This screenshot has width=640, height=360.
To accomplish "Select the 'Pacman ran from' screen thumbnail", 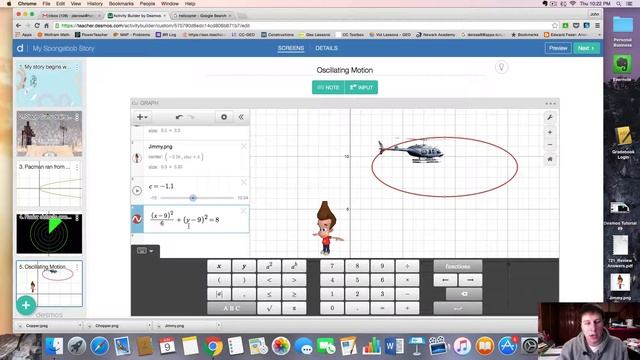I will point(49,184).
